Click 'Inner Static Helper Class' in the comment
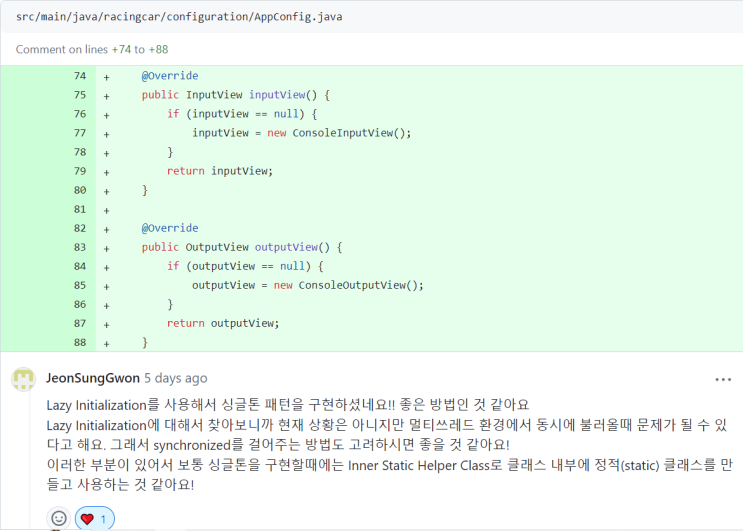 tap(418, 465)
